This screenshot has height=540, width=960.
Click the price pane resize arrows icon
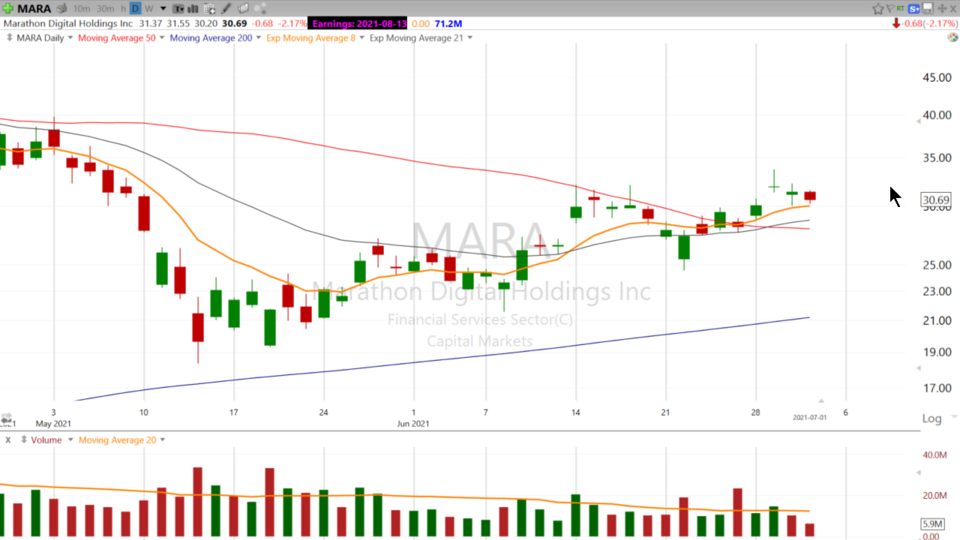[x=9, y=38]
